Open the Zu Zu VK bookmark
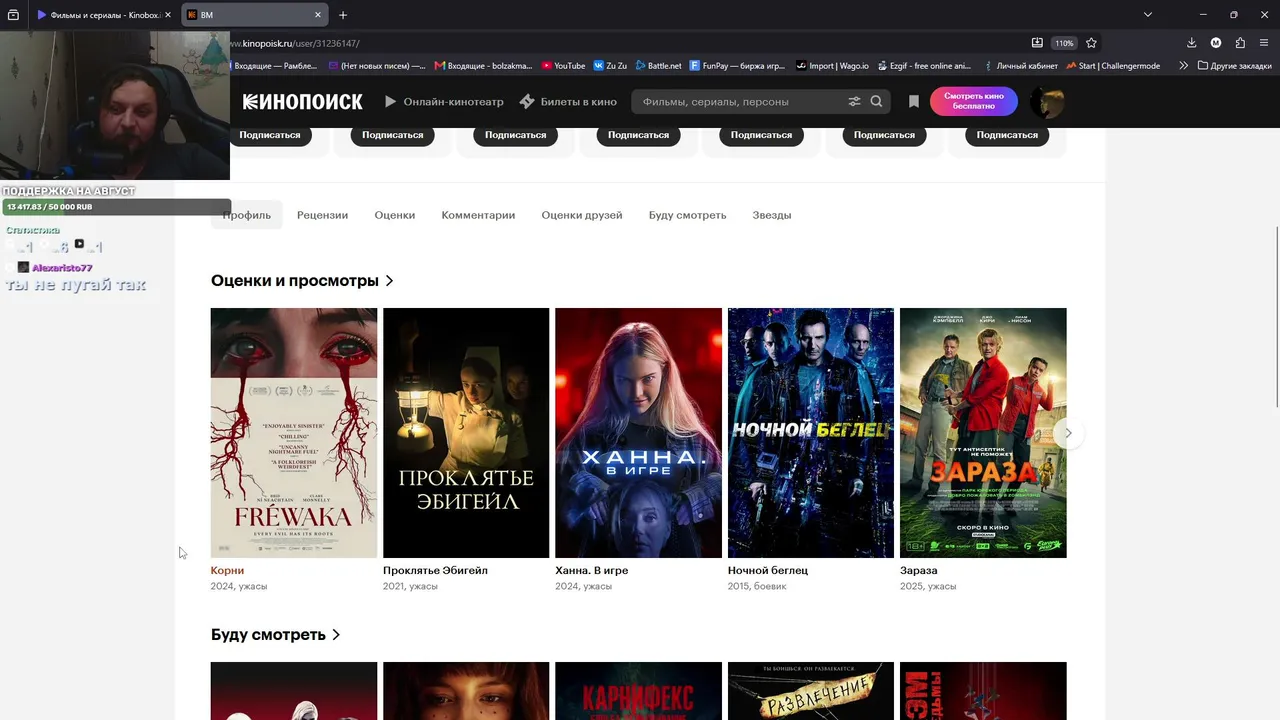Image resolution: width=1280 pixels, height=720 pixels. click(610, 66)
